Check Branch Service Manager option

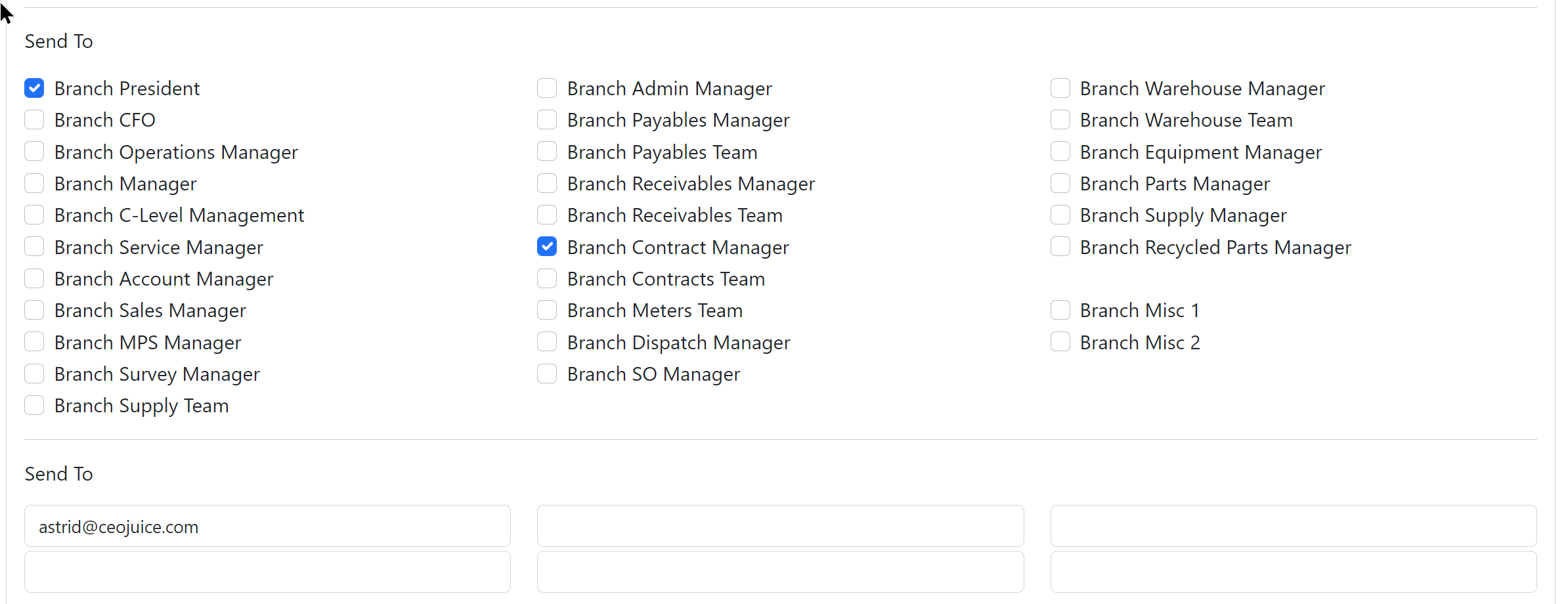[x=34, y=247]
